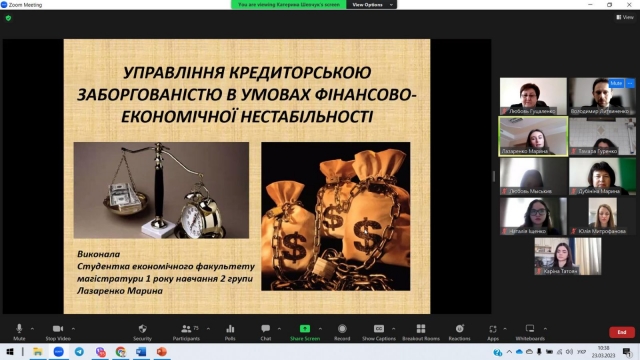The height and width of the screenshot is (360, 640).
Task: Stop the camera with Stop Video
Action: click(58, 332)
